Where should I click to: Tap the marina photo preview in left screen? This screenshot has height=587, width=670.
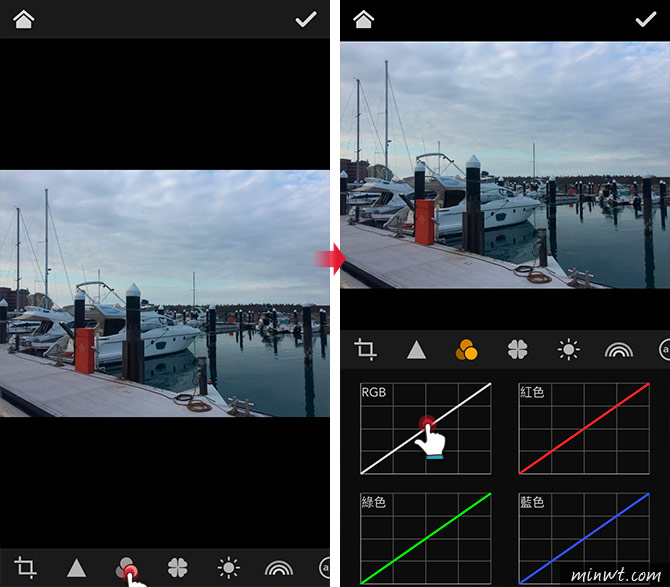tap(165, 294)
